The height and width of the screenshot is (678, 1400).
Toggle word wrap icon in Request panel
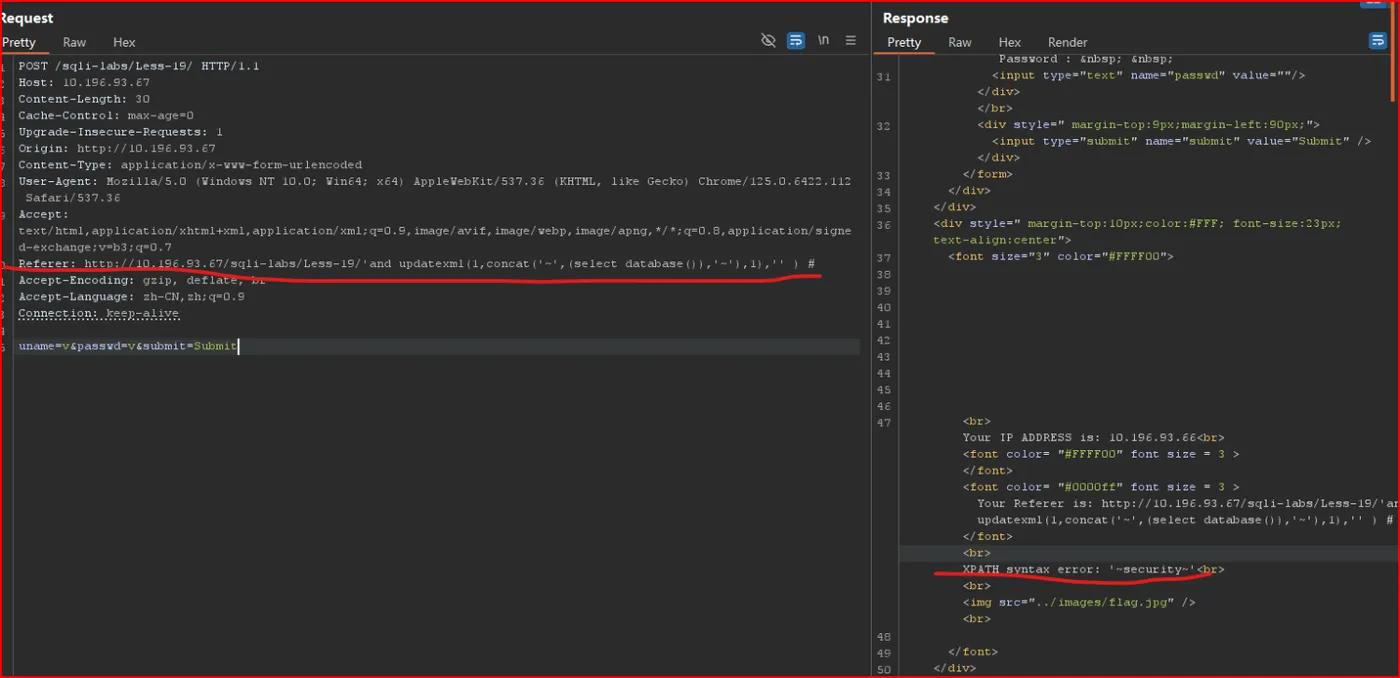[x=796, y=41]
